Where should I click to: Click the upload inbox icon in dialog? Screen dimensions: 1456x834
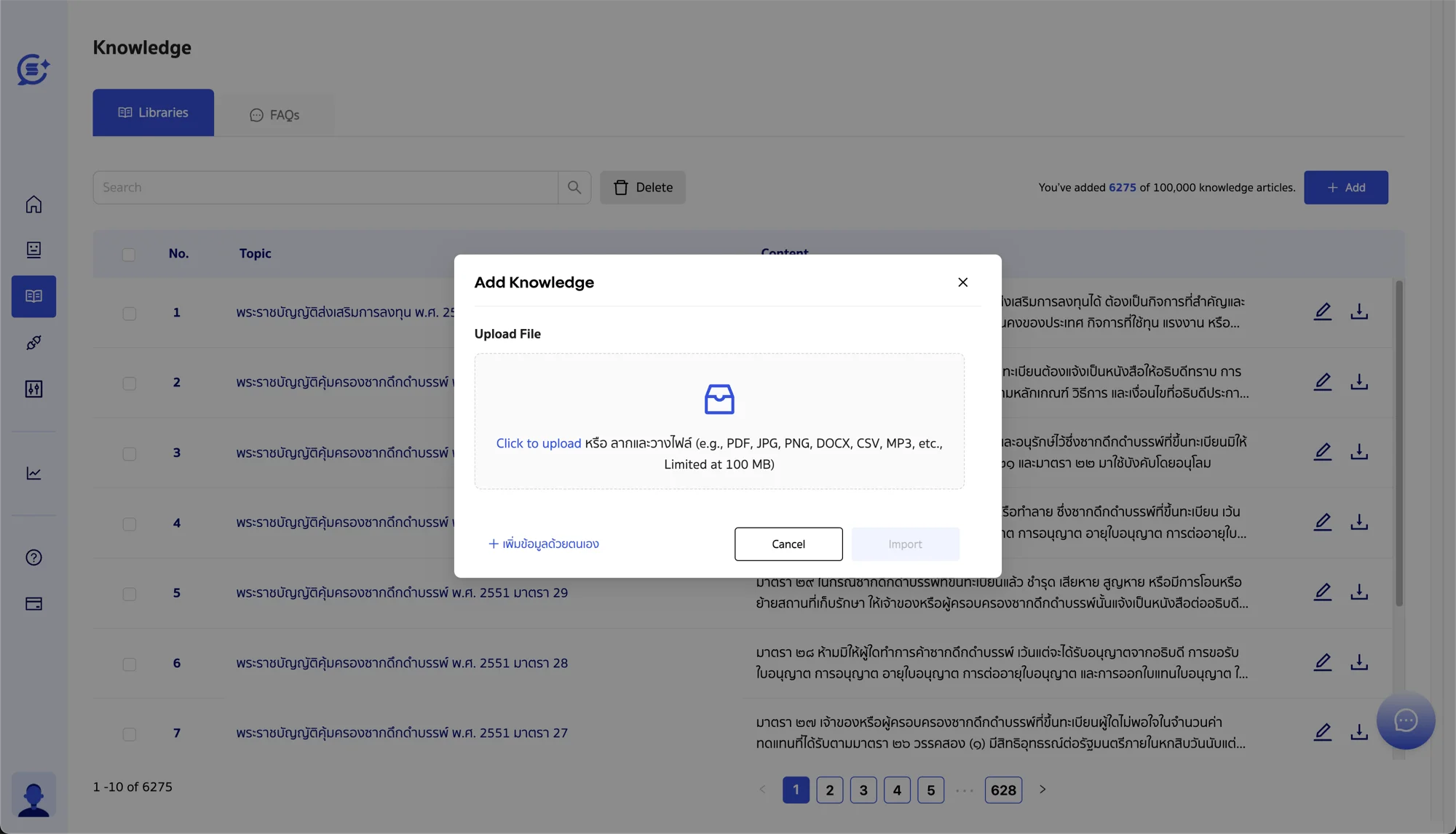(719, 399)
